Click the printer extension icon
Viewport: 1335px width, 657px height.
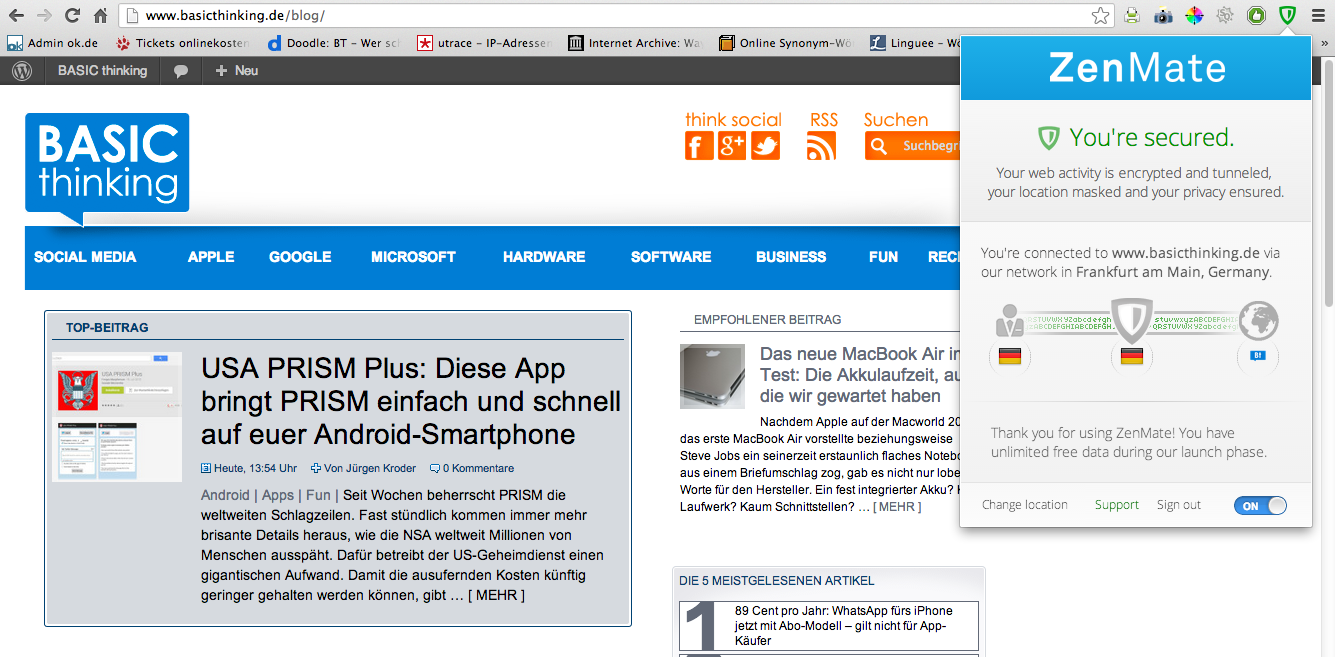(1131, 15)
